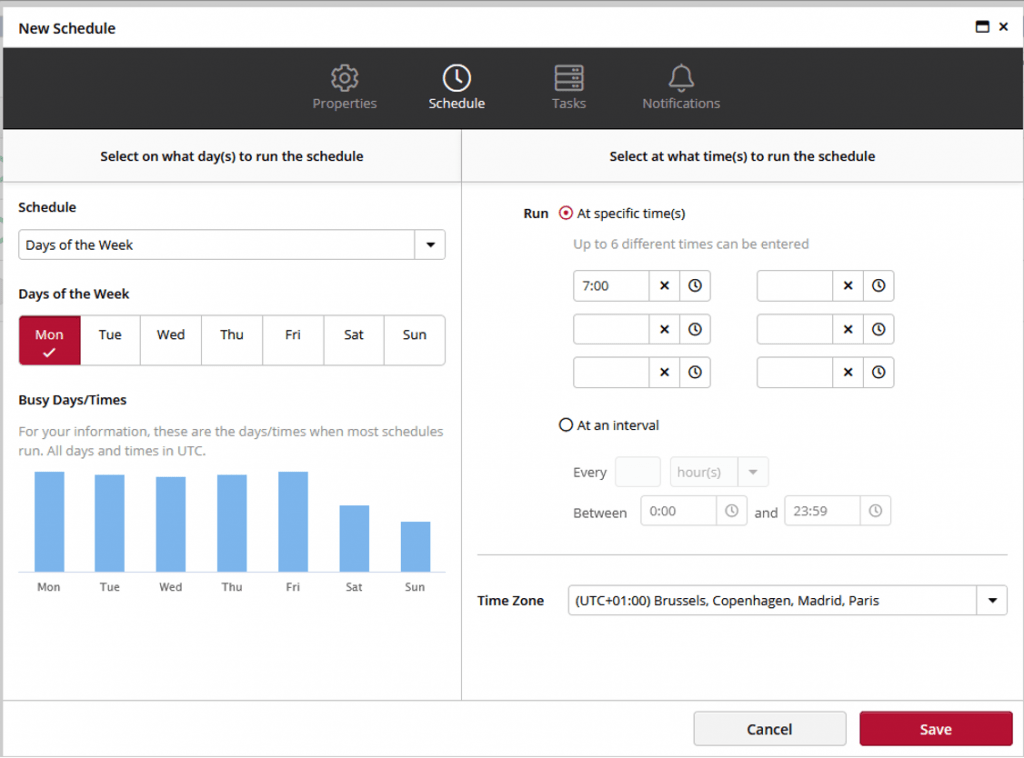Click the 'Up to 6 different times can be entered' hint
1024x758 pixels.
click(x=691, y=244)
